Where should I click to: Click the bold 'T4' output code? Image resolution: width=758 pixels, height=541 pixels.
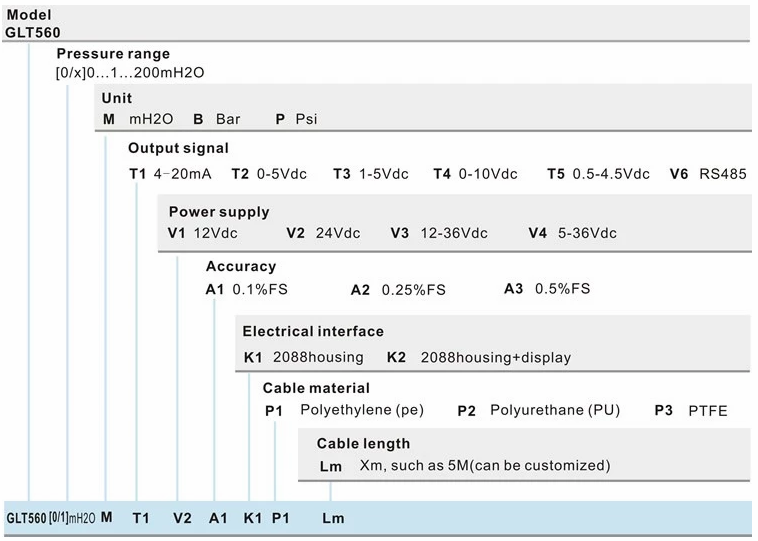tap(442, 174)
